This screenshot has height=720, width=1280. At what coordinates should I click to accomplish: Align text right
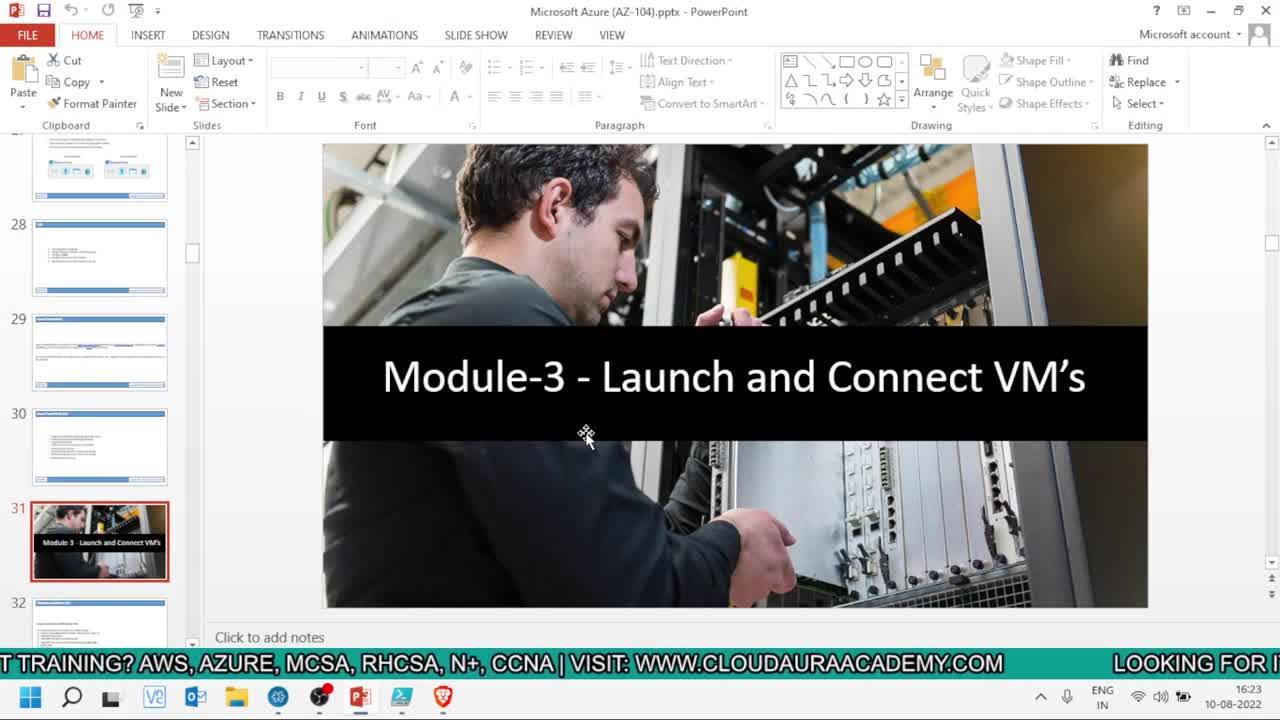(536, 96)
